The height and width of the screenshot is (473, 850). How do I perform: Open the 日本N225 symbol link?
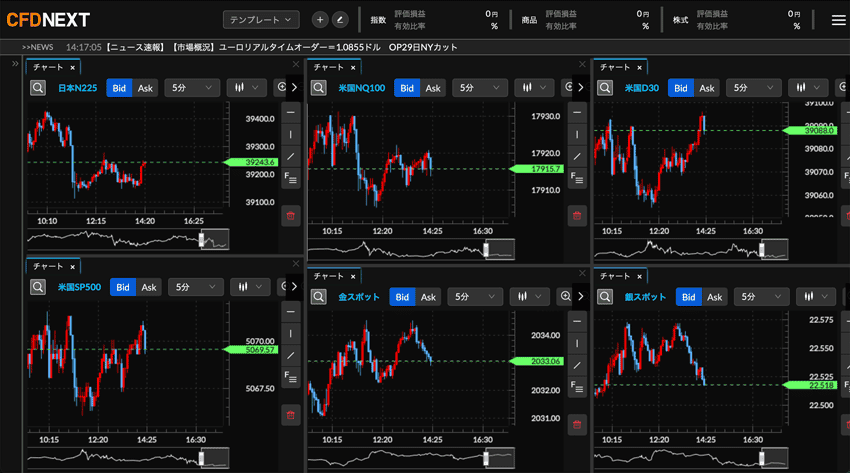click(78, 88)
